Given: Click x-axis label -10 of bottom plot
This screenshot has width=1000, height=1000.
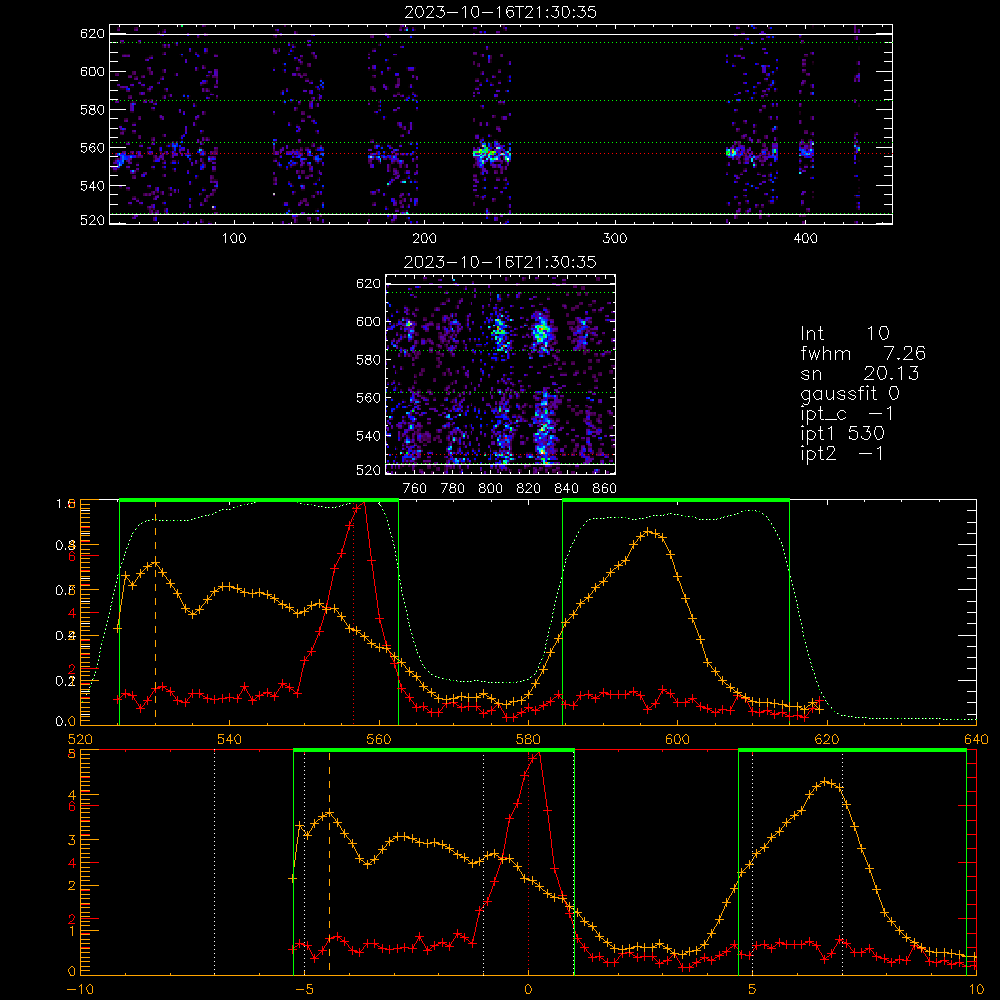Looking at the screenshot, I should [80, 989].
